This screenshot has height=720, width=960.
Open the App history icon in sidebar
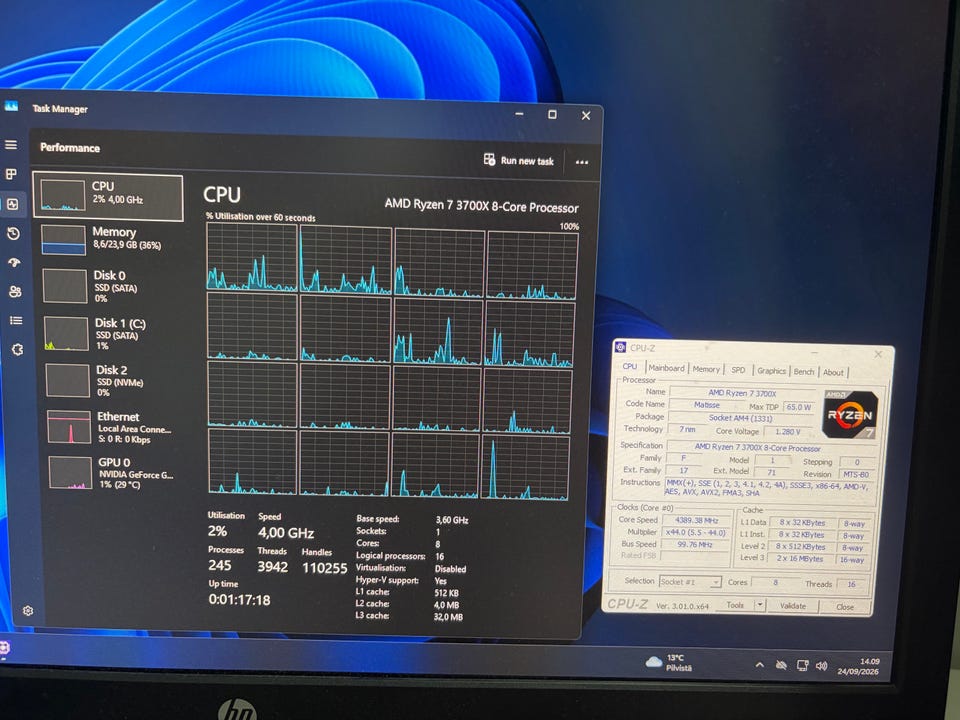click(13, 233)
